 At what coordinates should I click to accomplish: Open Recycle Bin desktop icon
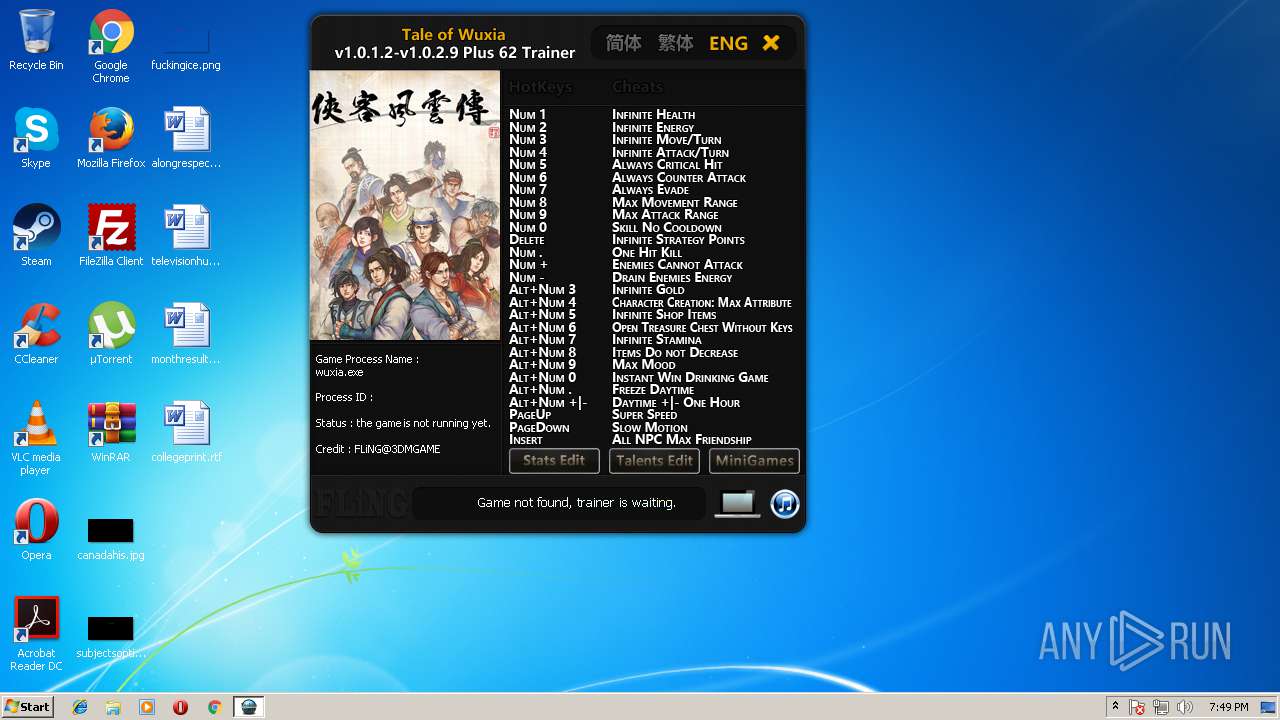tap(36, 40)
